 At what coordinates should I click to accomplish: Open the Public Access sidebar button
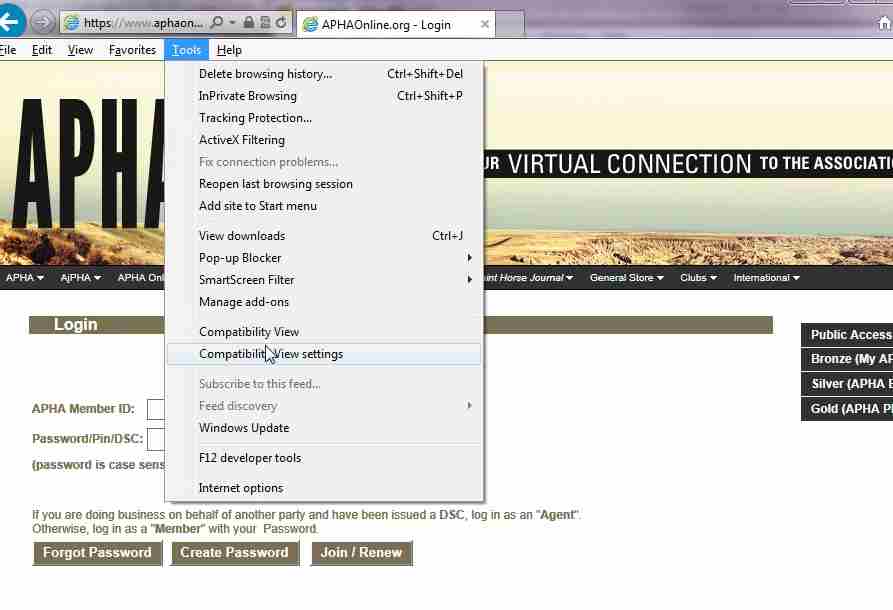point(847,335)
